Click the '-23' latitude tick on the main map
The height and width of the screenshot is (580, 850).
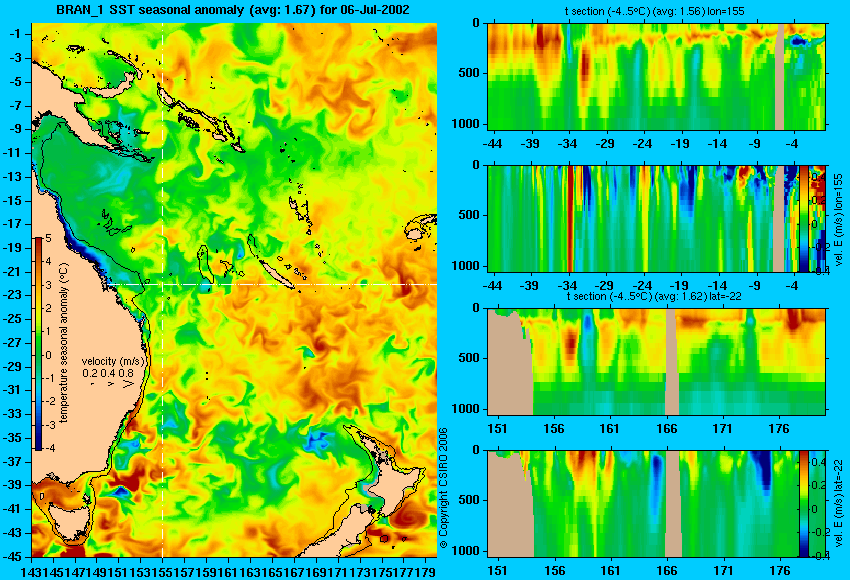point(14,295)
